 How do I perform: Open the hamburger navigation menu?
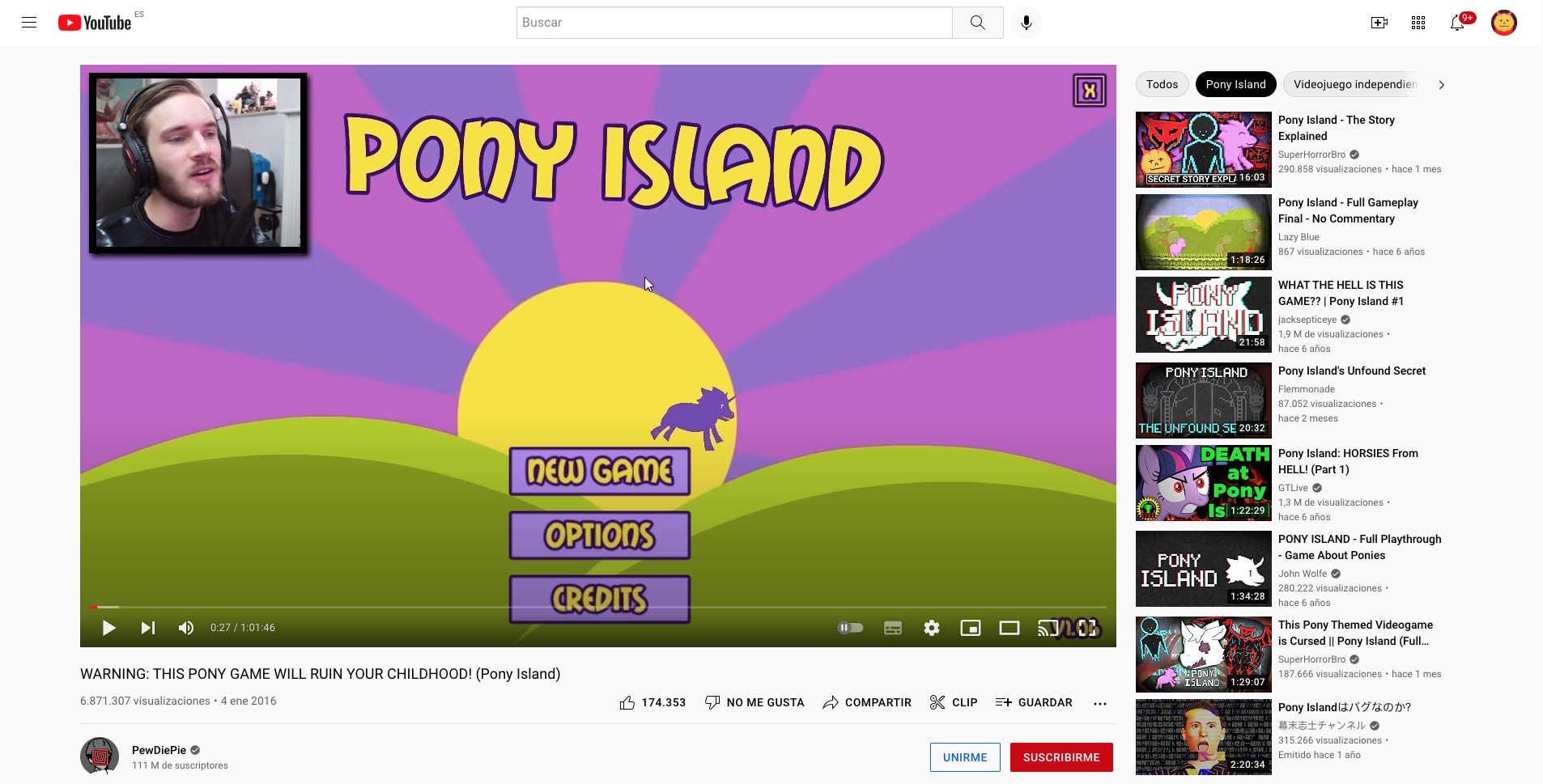30,22
